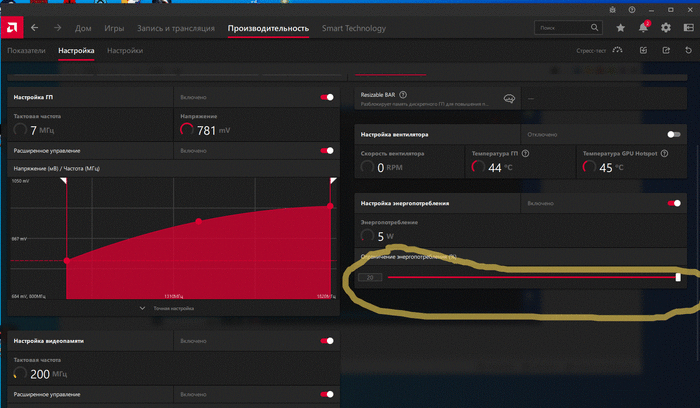Click the AMD logo icon
Screen dimensions: 700x408
click(x=12, y=28)
